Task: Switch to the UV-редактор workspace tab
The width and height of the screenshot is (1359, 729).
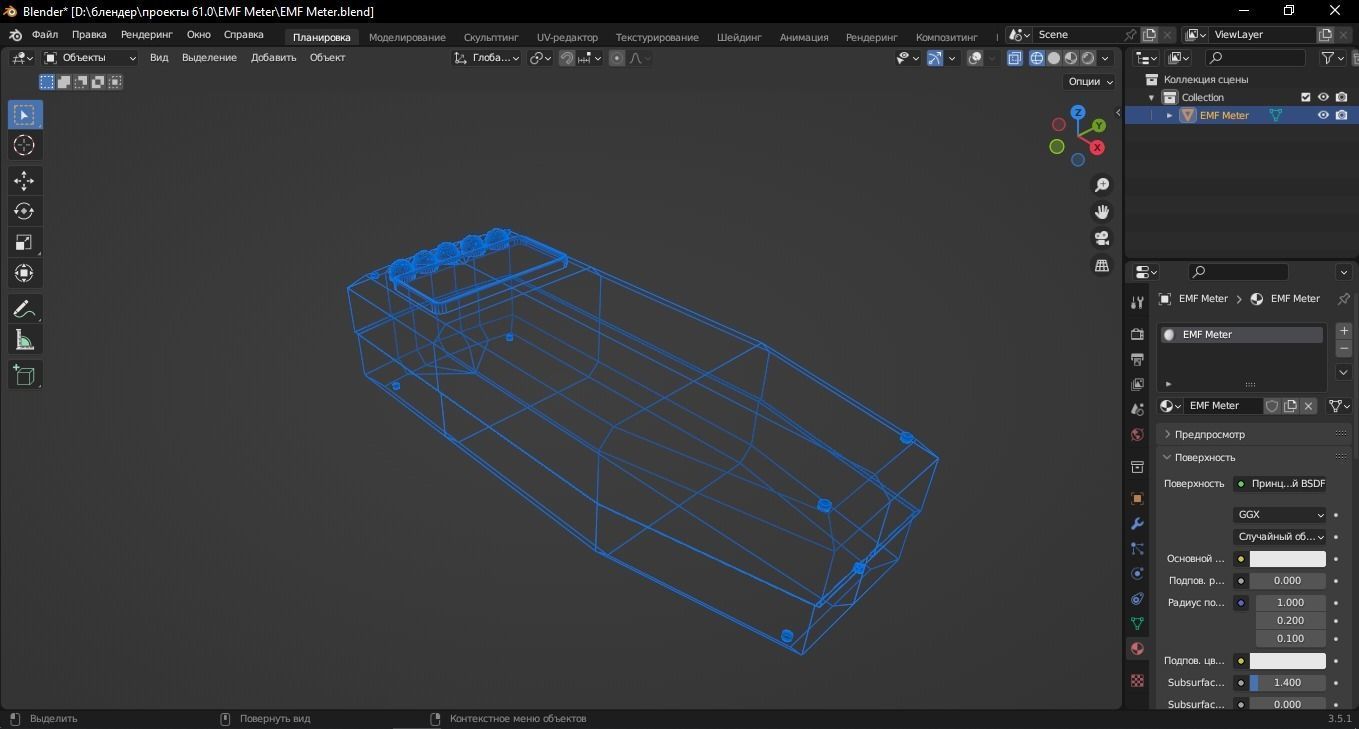Action: (567, 37)
